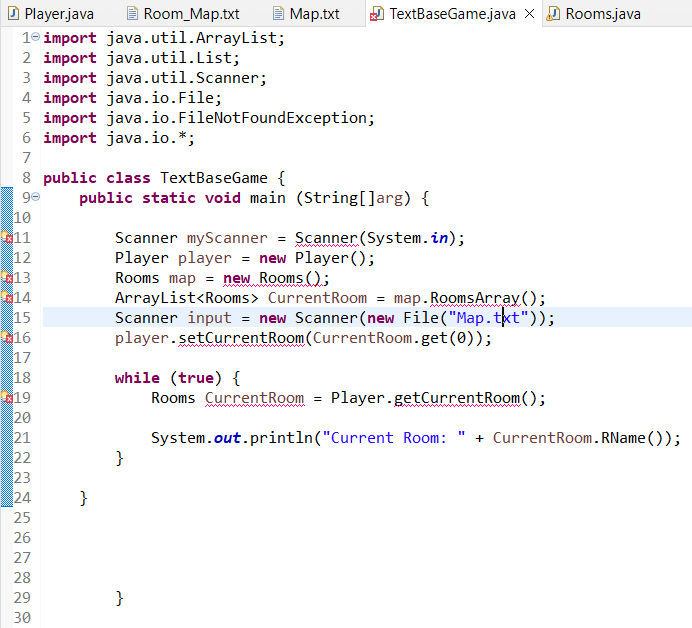The width and height of the screenshot is (692, 628).
Task: Click text file icon on Room_Map.txt tab
Action: (132, 14)
